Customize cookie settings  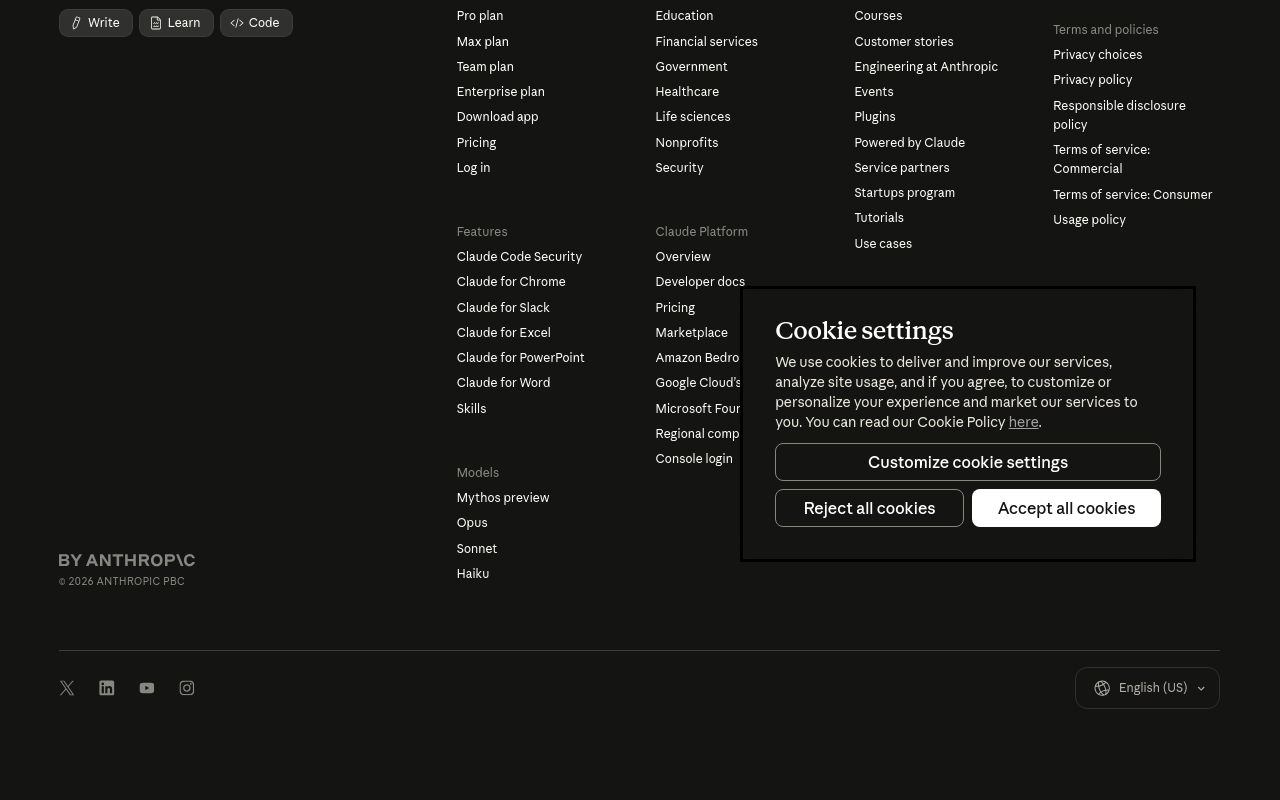[967, 462]
